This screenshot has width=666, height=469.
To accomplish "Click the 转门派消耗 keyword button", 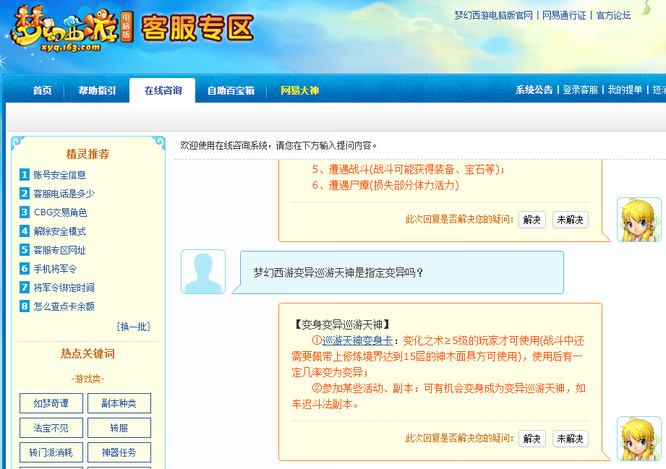I will (x=51, y=452).
